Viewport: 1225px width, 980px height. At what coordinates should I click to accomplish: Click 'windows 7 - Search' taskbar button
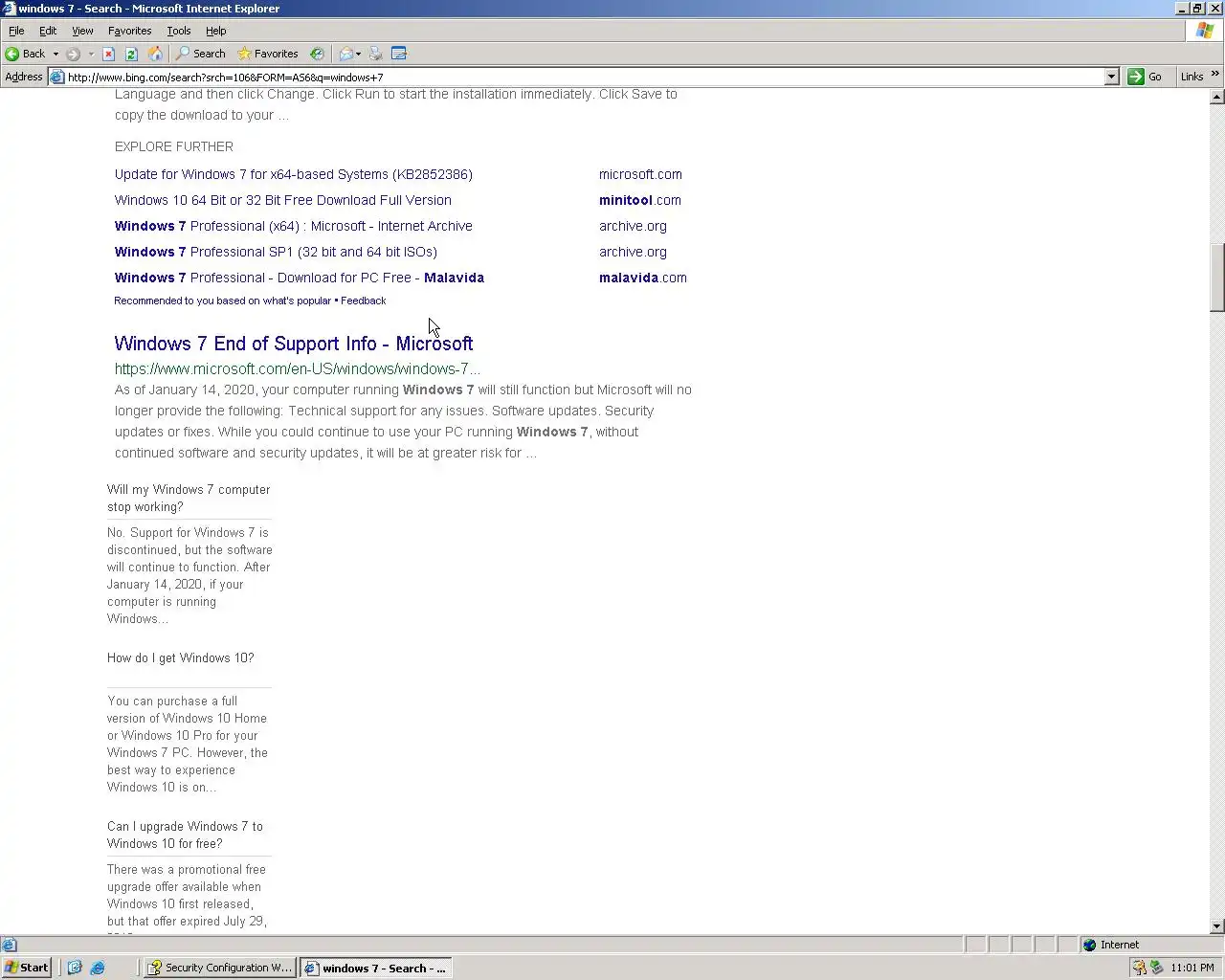pos(376,968)
